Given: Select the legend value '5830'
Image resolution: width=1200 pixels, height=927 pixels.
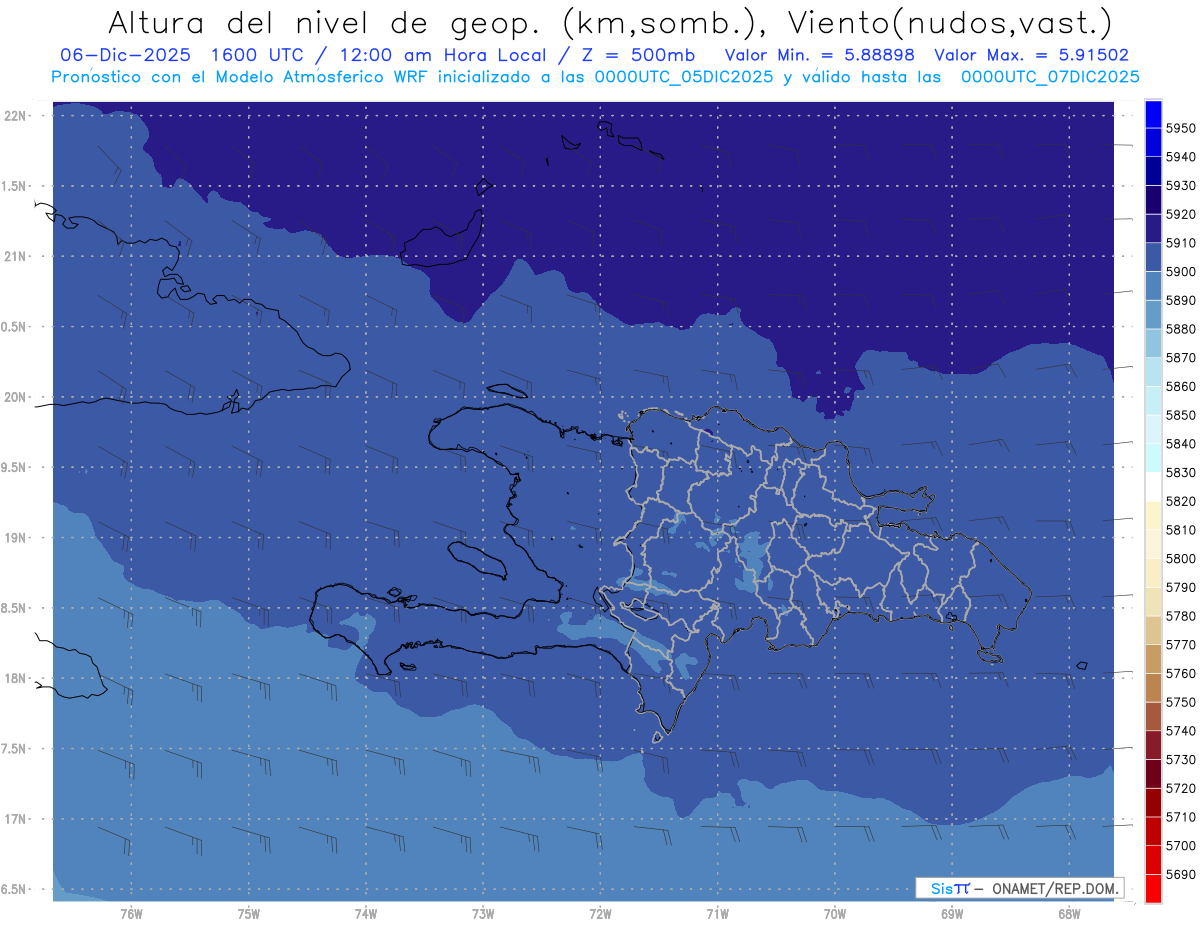Looking at the screenshot, I should point(1181,472).
